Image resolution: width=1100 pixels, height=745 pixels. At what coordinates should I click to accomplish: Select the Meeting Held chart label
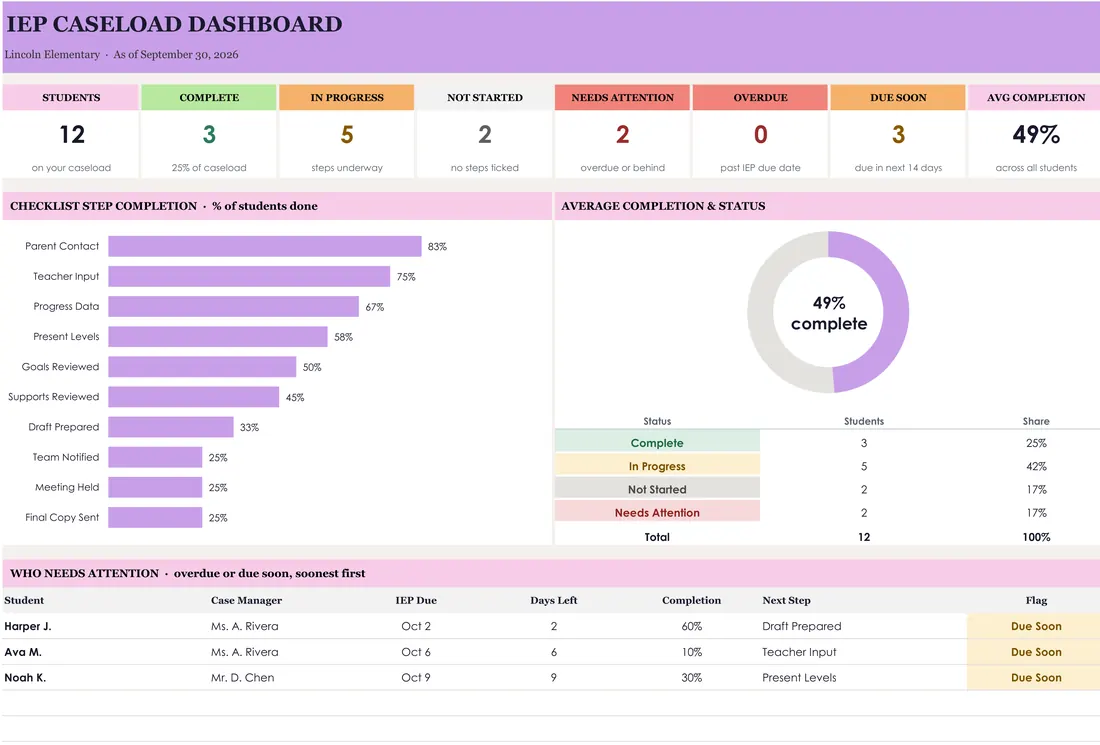pyautogui.click(x=67, y=488)
